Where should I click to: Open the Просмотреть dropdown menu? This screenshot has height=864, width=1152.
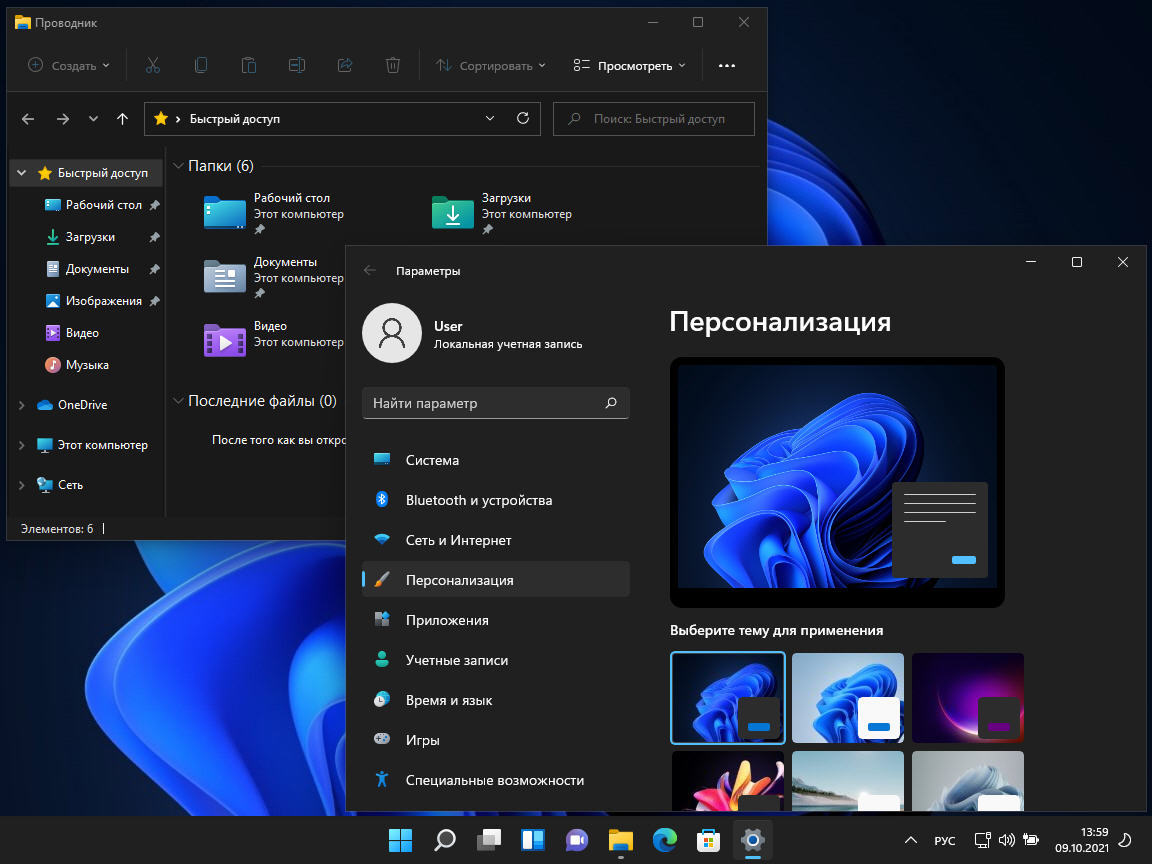coord(630,65)
